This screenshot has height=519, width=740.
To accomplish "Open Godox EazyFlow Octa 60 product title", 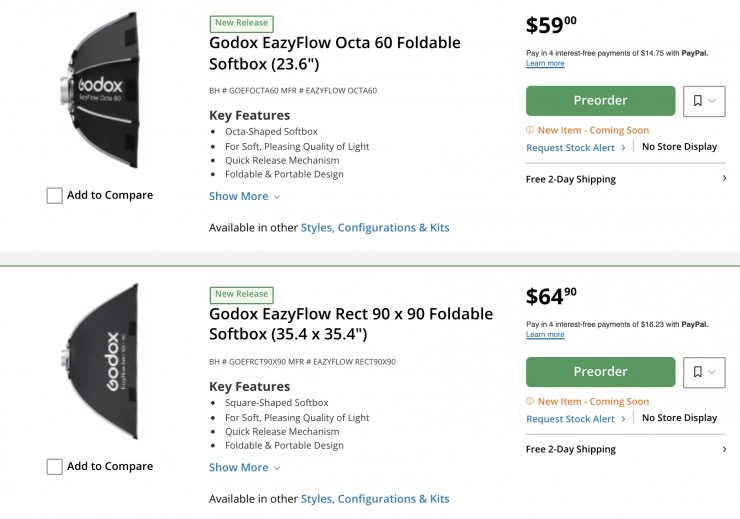I will click(334, 52).
